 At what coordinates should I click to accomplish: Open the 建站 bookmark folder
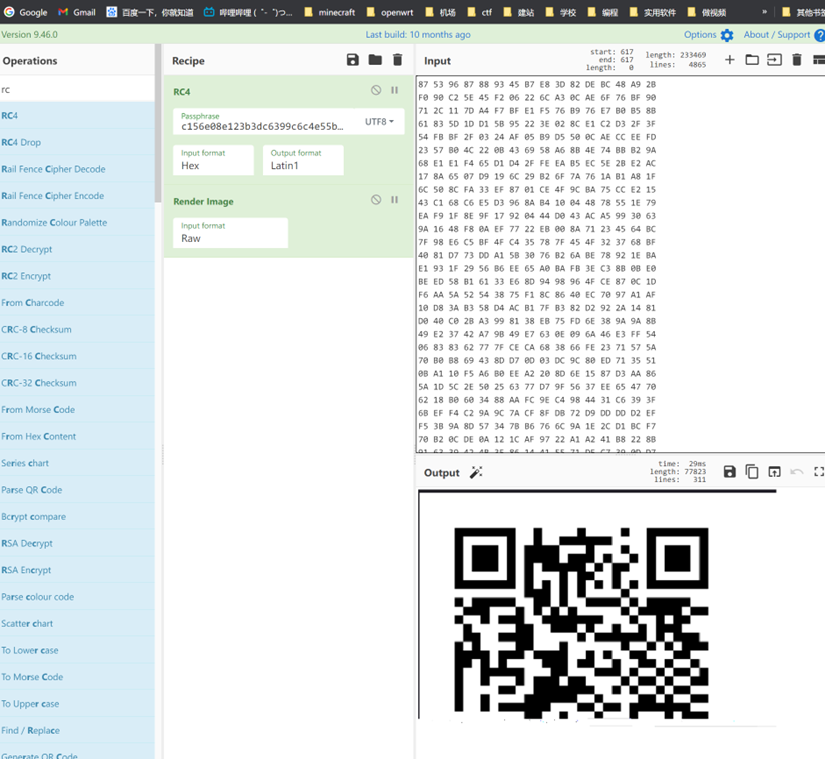[518, 12]
